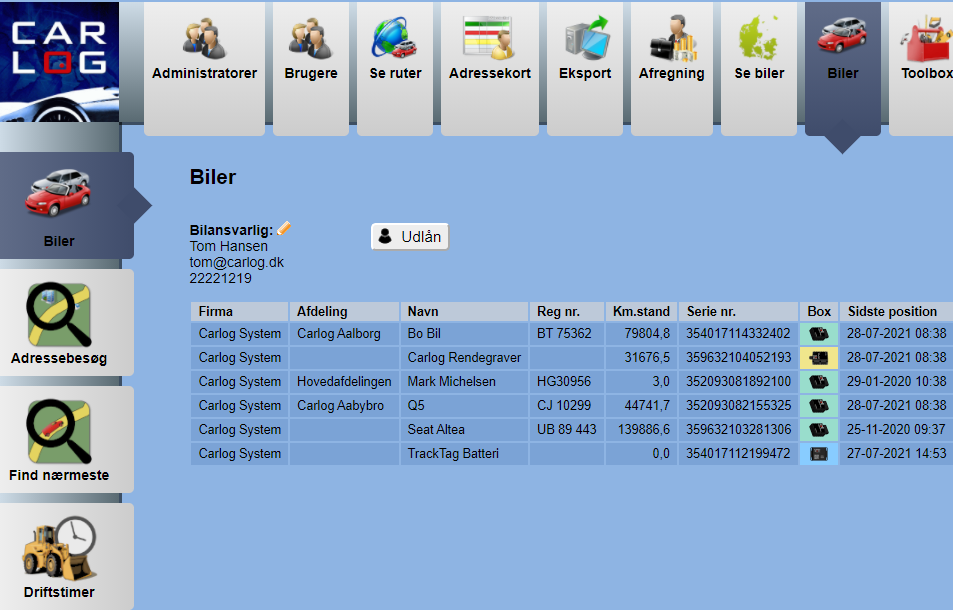Viewport: 953px width, 610px height.
Task: Click the yellow Box icon for Carlog Rendegraver
Action: pyautogui.click(x=819, y=357)
